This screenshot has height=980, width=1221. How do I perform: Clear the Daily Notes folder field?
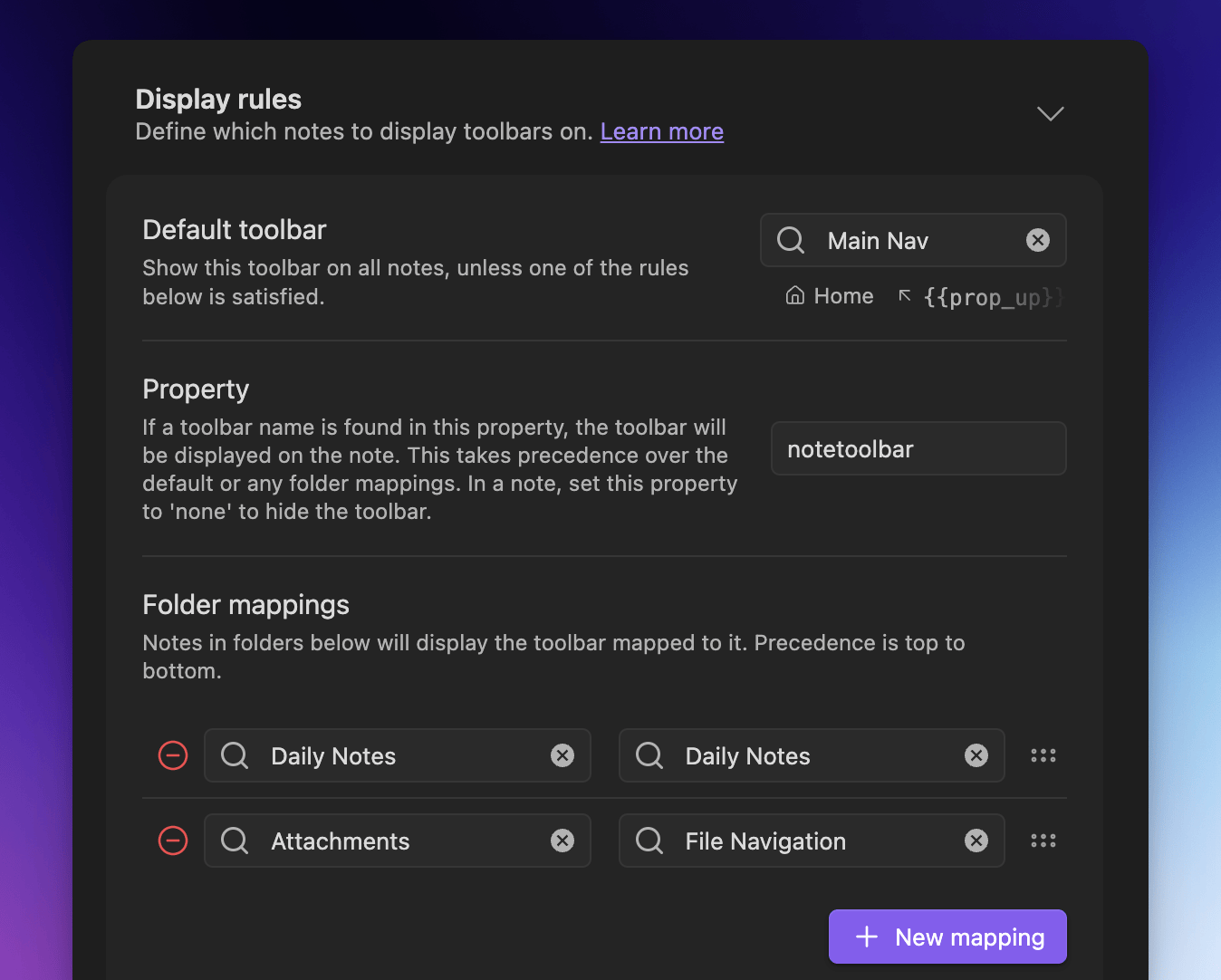[562, 755]
